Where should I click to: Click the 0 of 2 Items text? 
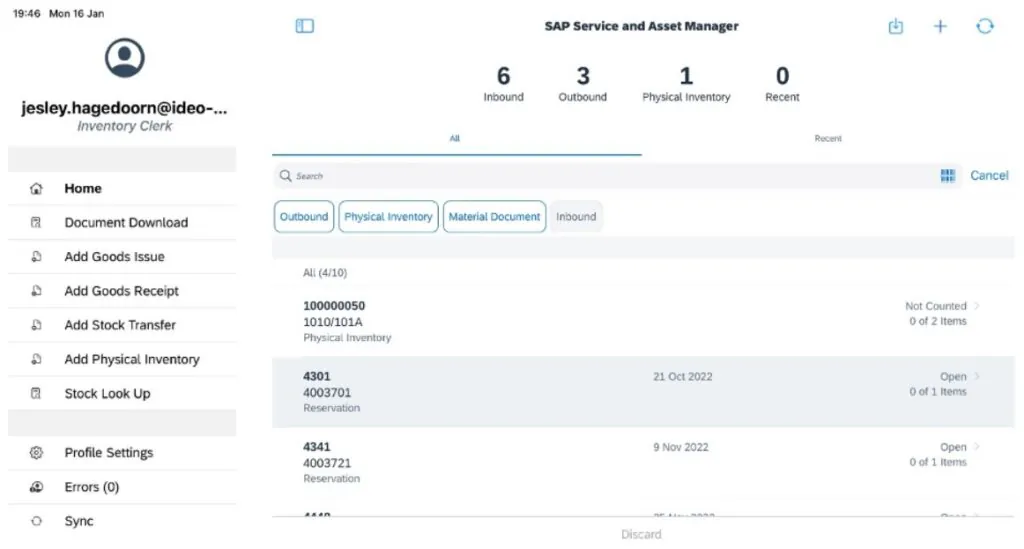coord(938,321)
